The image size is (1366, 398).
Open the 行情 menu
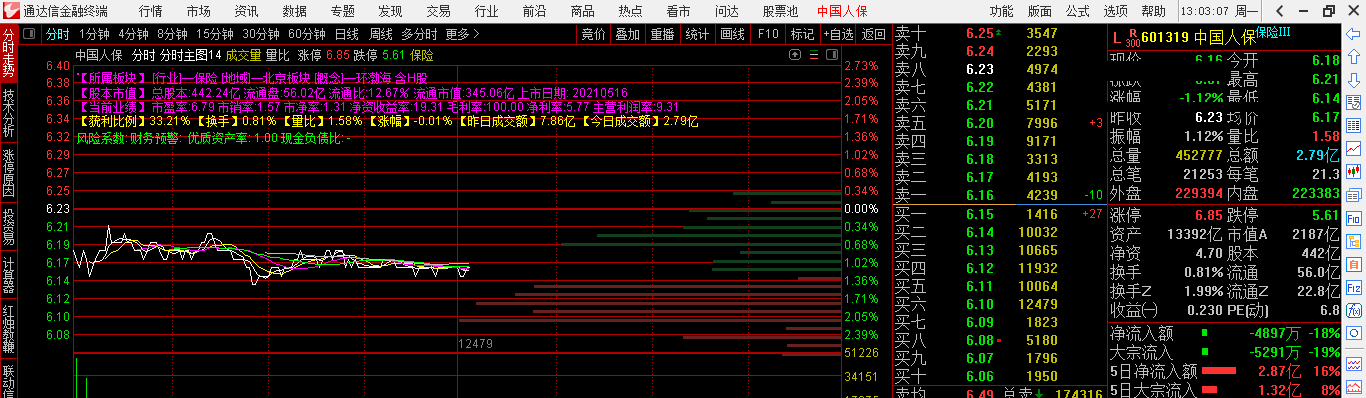point(151,11)
